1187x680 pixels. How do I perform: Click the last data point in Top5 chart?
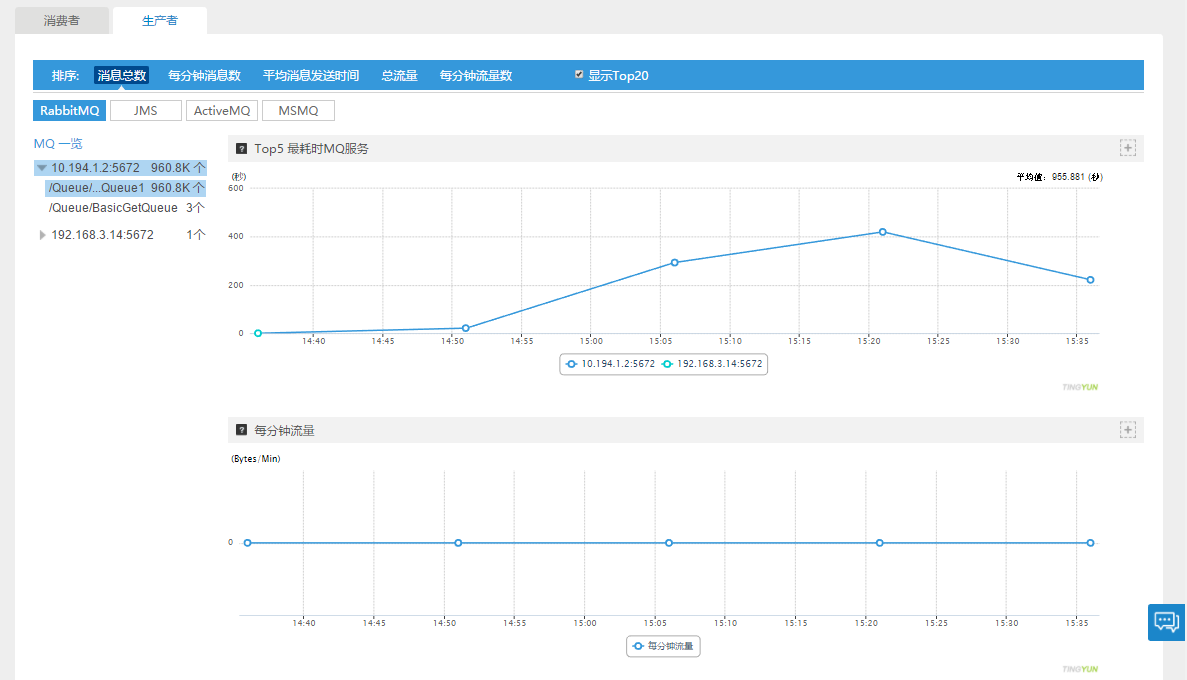(1090, 280)
